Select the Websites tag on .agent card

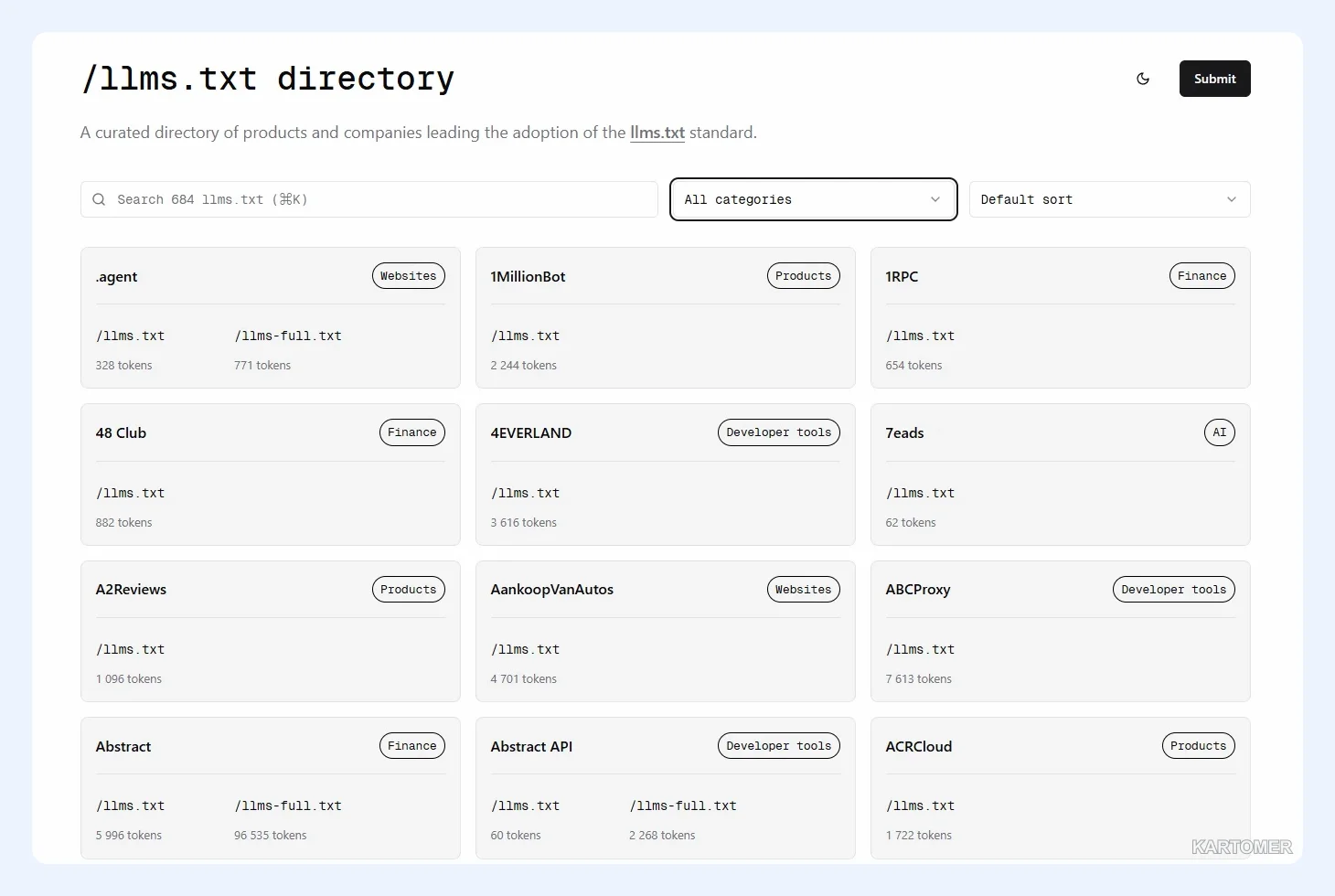click(x=408, y=276)
